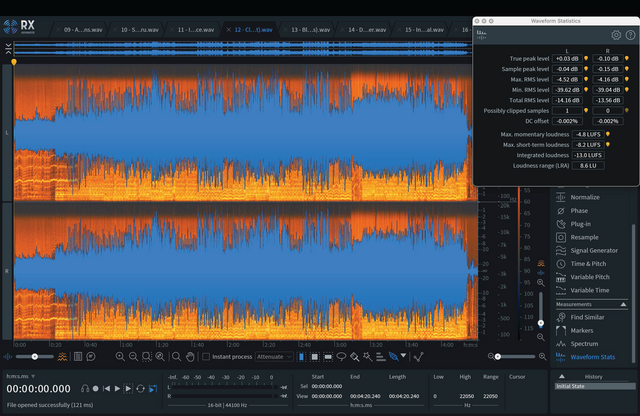
Task: Click the lasso selection tool
Action: pyautogui.click(x=341, y=356)
